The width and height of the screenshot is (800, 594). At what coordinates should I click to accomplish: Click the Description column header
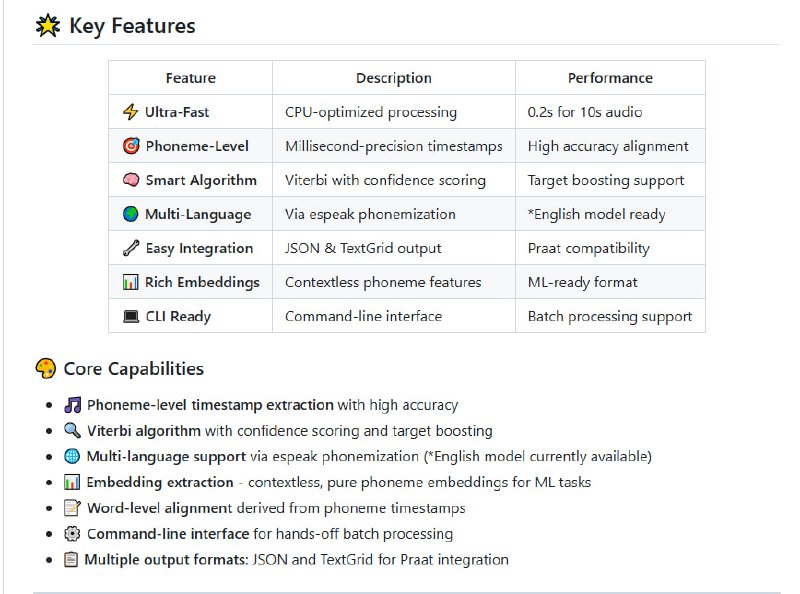click(394, 78)
